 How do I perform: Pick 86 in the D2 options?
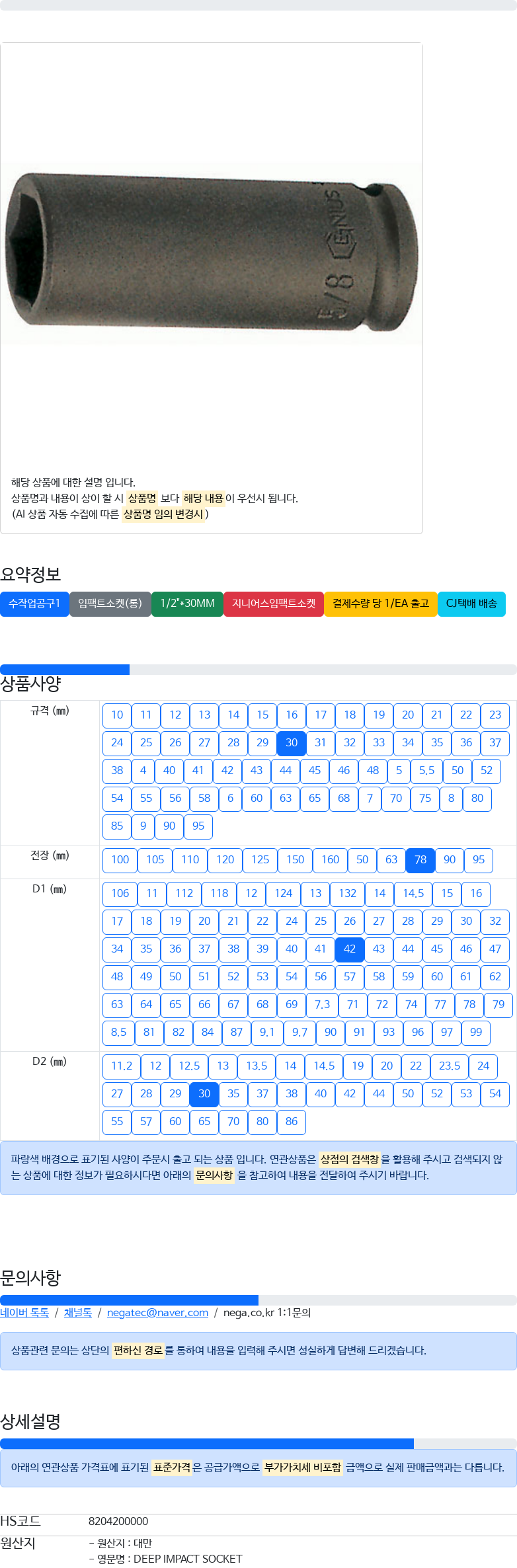[292, 1122]
